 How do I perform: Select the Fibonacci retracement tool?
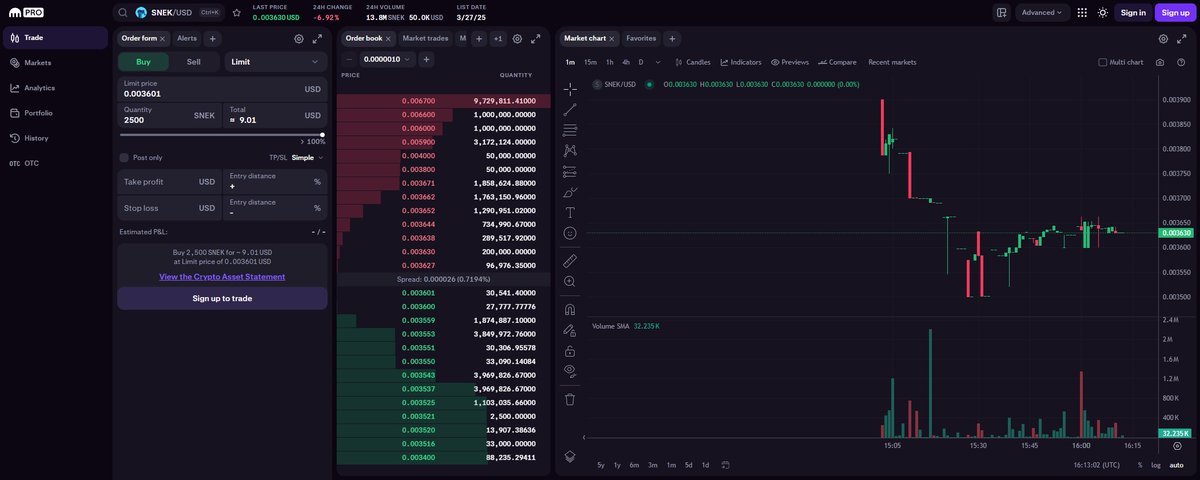(570, 130)
